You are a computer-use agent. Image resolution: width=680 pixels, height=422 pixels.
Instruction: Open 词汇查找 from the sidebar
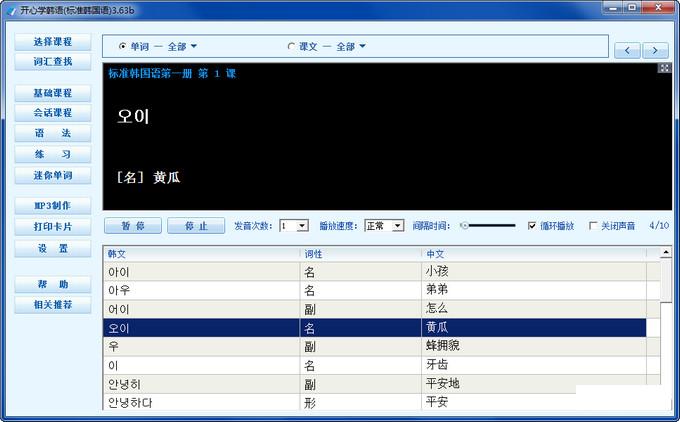point(52,61)
